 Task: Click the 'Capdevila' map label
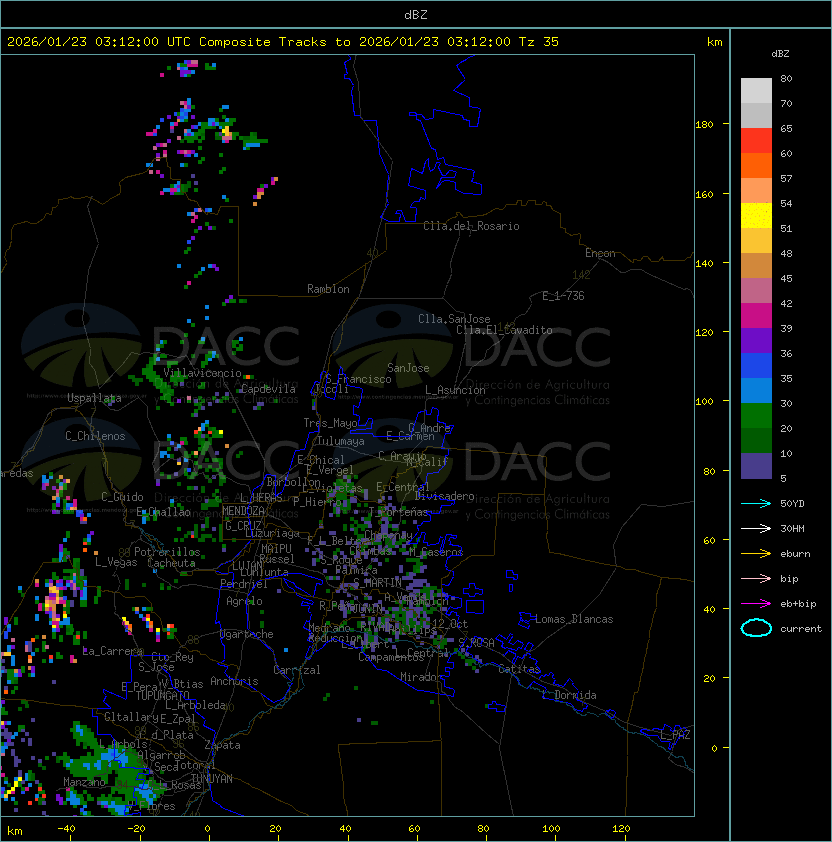[x=268, y=389]
